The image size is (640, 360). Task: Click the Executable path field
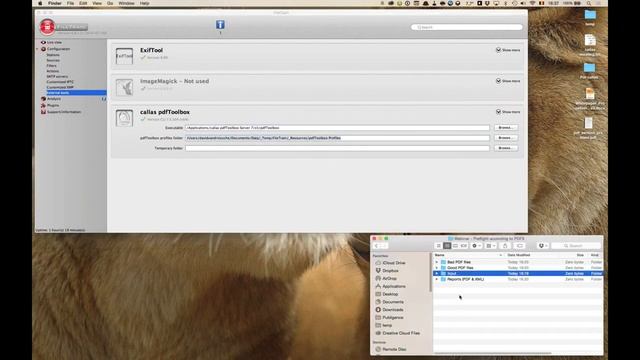[337, 128]
